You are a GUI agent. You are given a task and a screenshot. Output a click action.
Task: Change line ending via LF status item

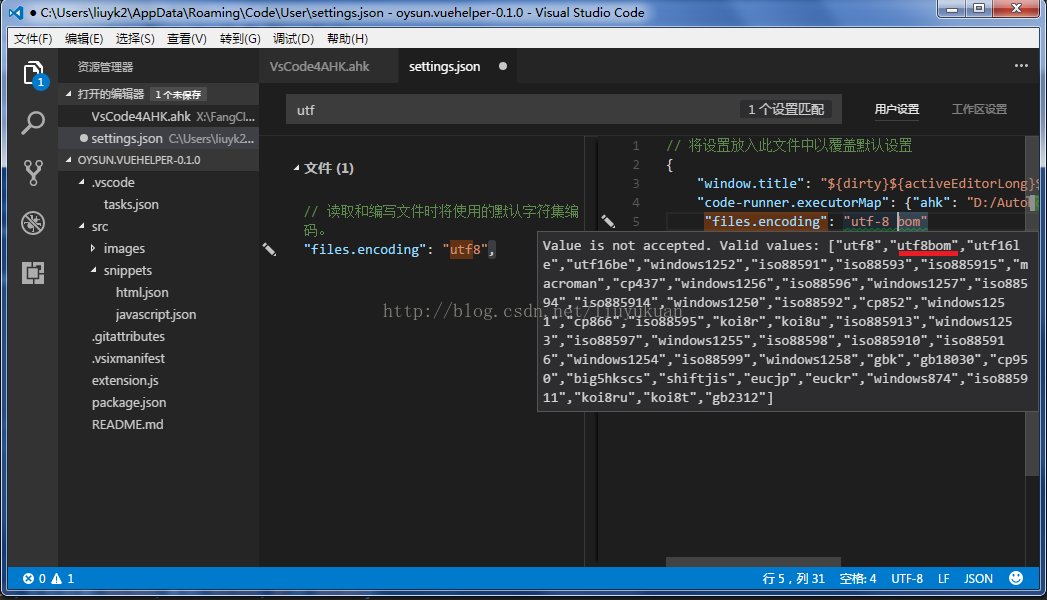(944, 579)
